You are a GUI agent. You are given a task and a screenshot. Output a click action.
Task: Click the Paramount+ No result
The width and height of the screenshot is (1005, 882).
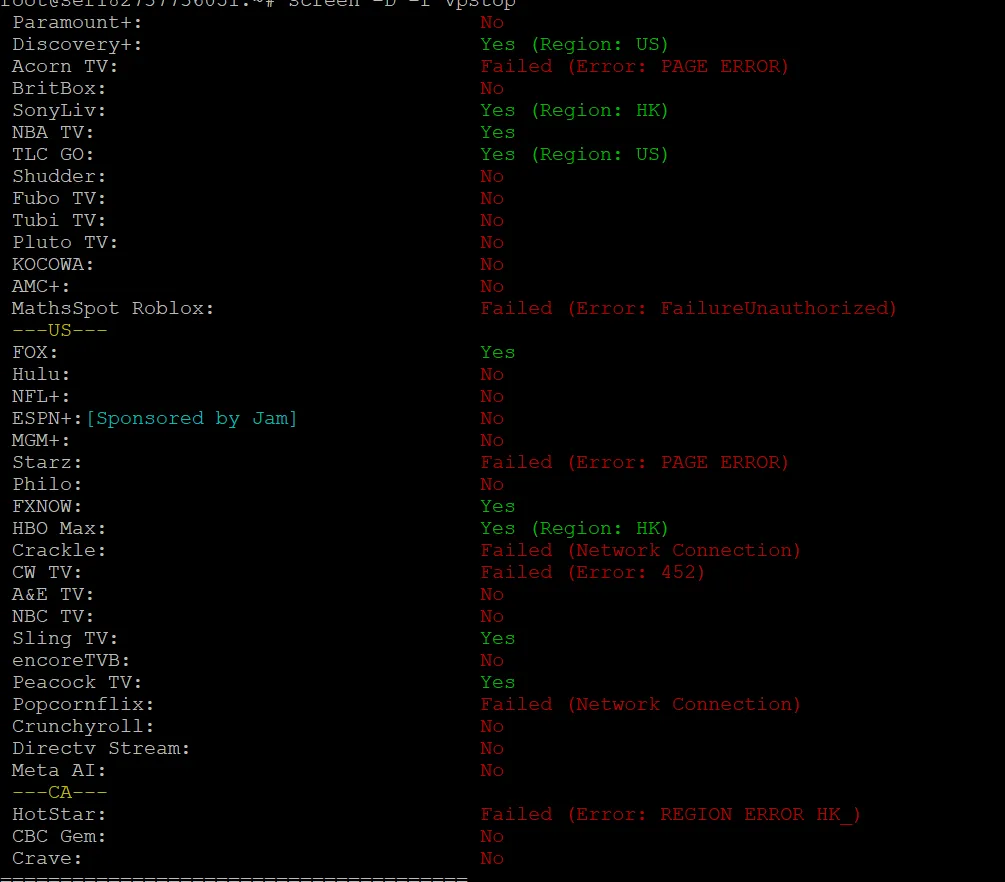click(x=492, y=22)
